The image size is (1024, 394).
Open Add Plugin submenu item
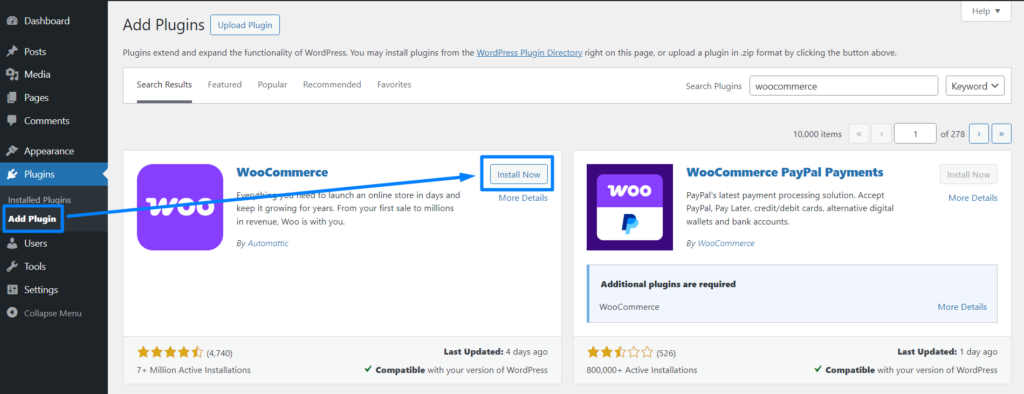point(32,219)
